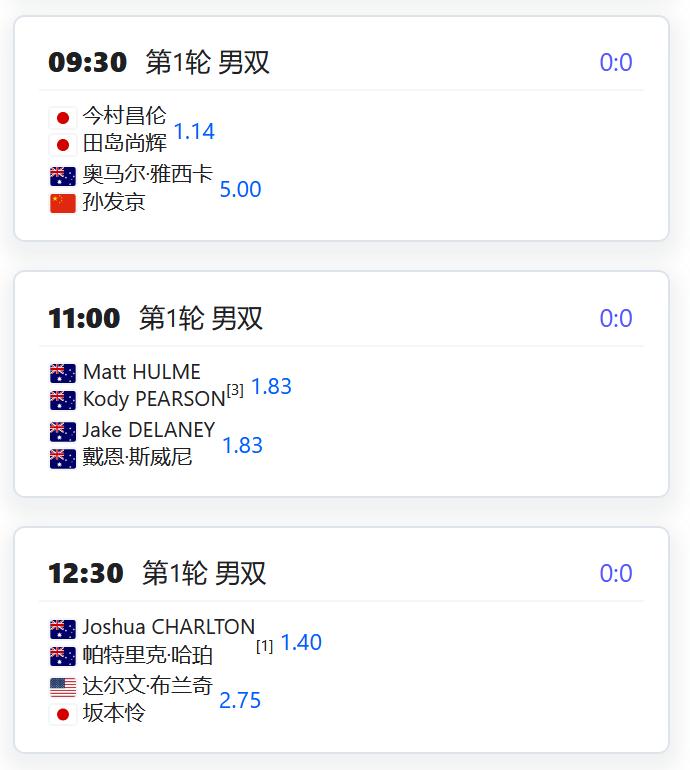Click Australian flag beside Jake DELANEY
Image resolution: width=690 pixels, height=770 pixels.
tap(63, 432)
